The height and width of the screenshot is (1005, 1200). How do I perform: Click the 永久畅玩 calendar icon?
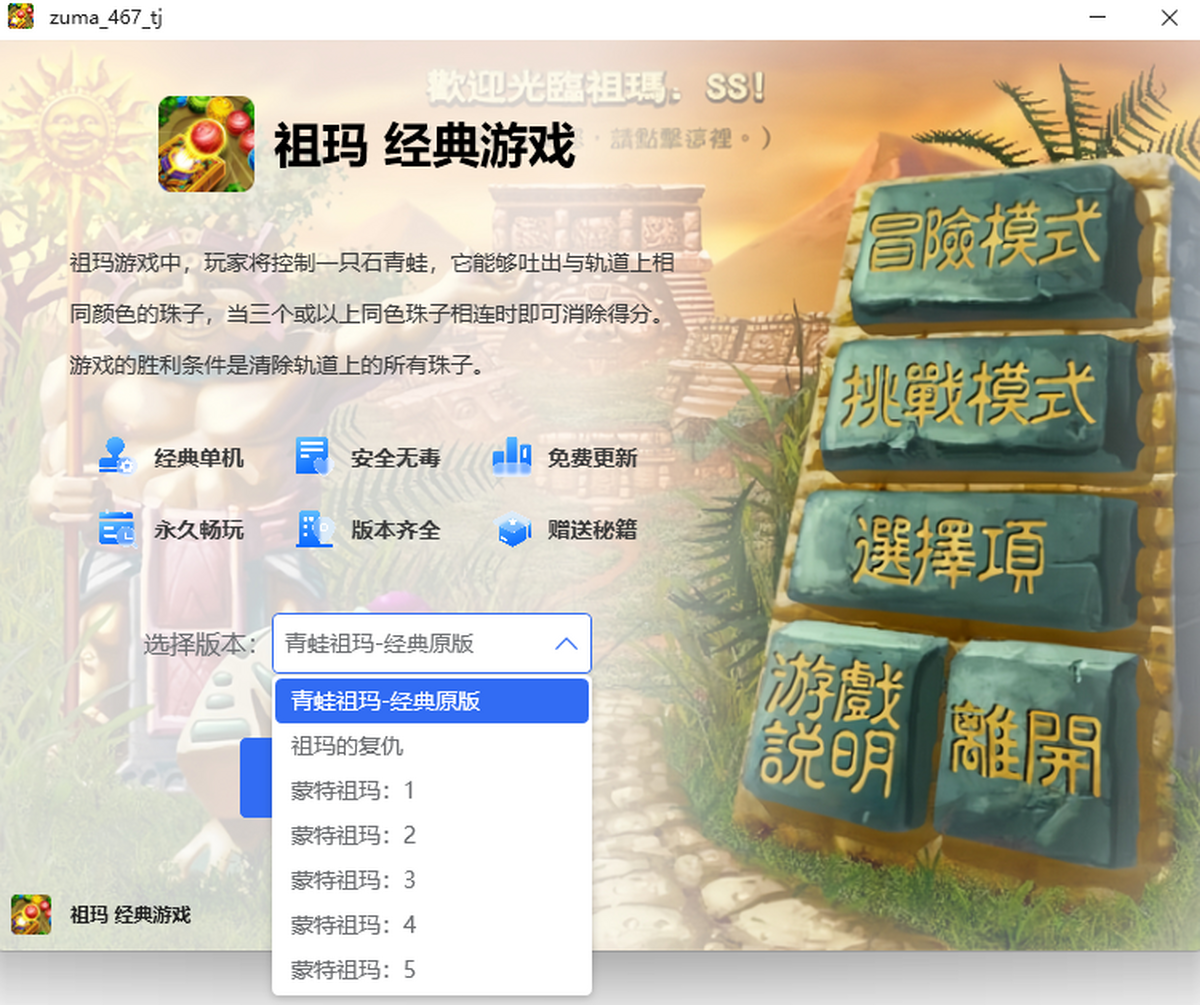(x=116, y=529)
